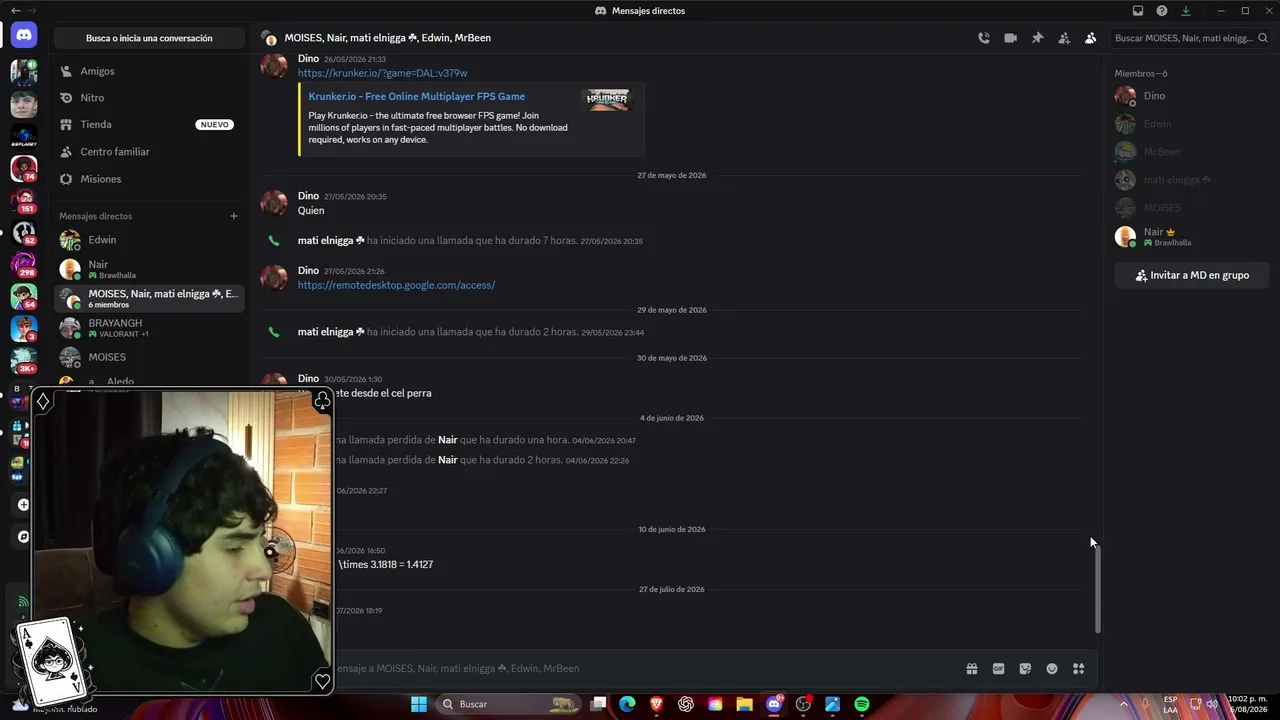Open Nitro page
1280x720 pixels.
tap(149, 98)
